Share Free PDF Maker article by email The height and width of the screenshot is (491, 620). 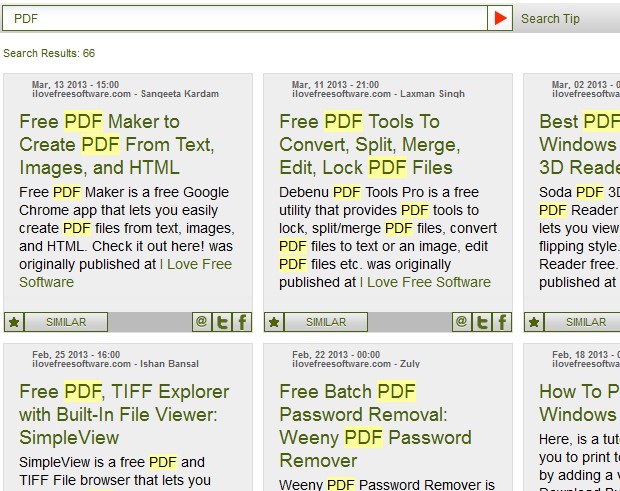point(202,322)
